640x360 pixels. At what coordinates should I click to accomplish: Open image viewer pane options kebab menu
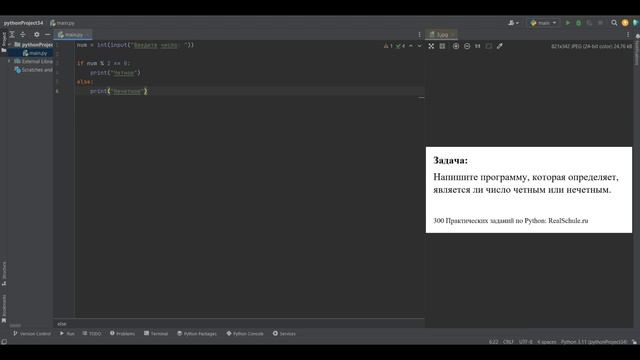pos(628,35)
